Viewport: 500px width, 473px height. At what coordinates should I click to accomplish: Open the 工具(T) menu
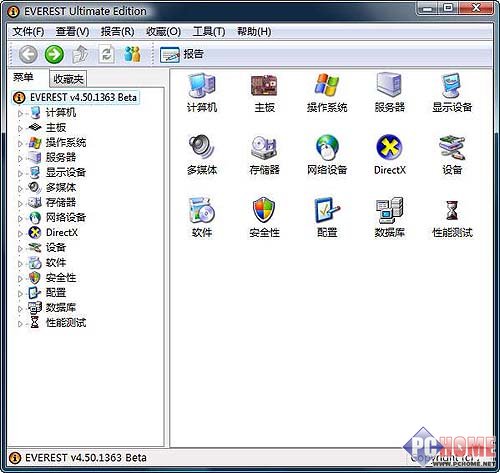point(209,32)
